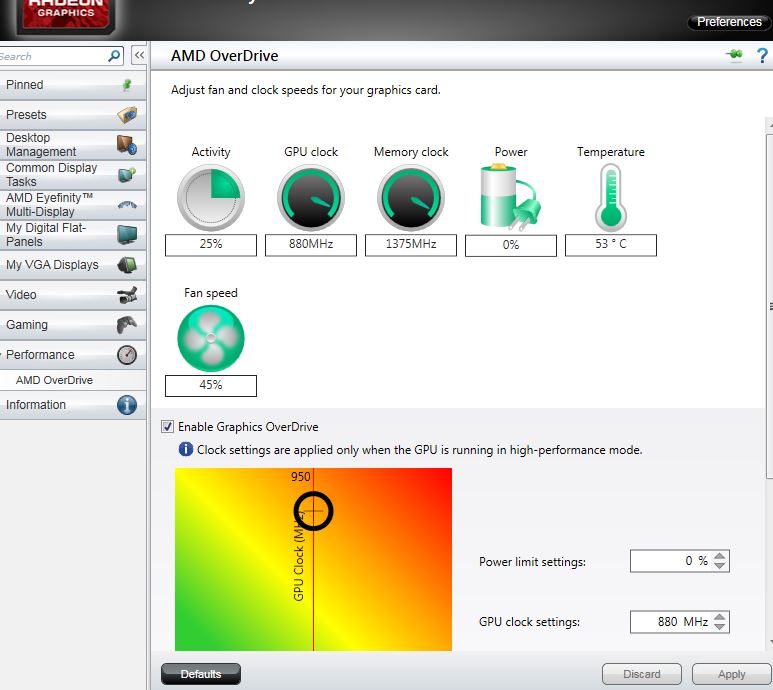Click the Desktop Management icon
The width and height of the screenshot is (773, 690).
coord(127,144)
